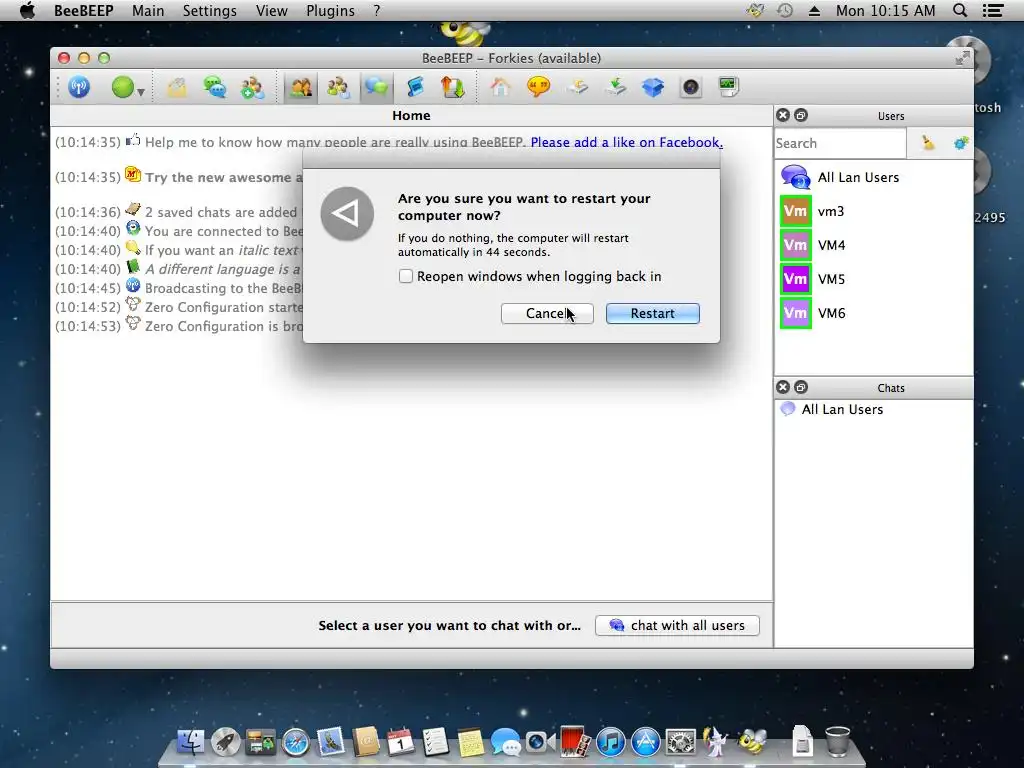This screenshot has height=768, width=1024.
Task: Toggle the Users panel toolbar icon
Action: (x=300, y=88)
